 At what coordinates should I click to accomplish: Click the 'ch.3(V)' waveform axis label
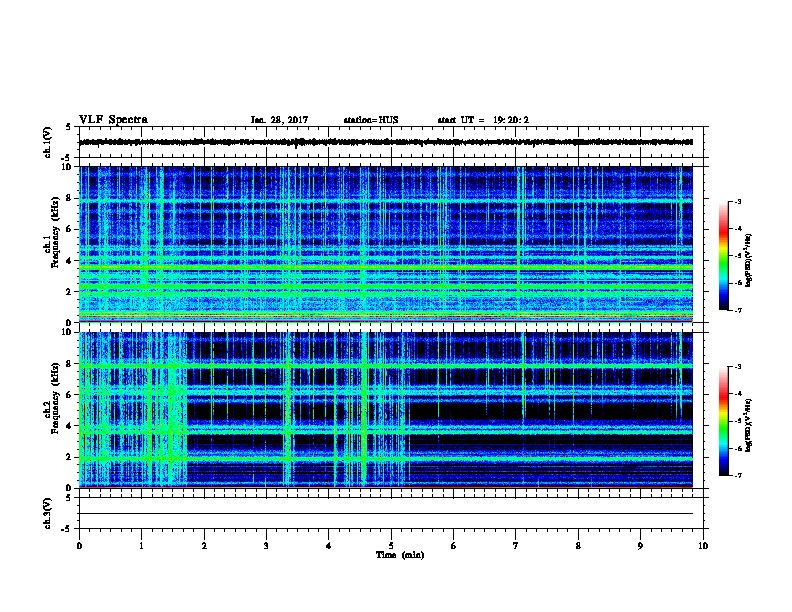point(47,513)
